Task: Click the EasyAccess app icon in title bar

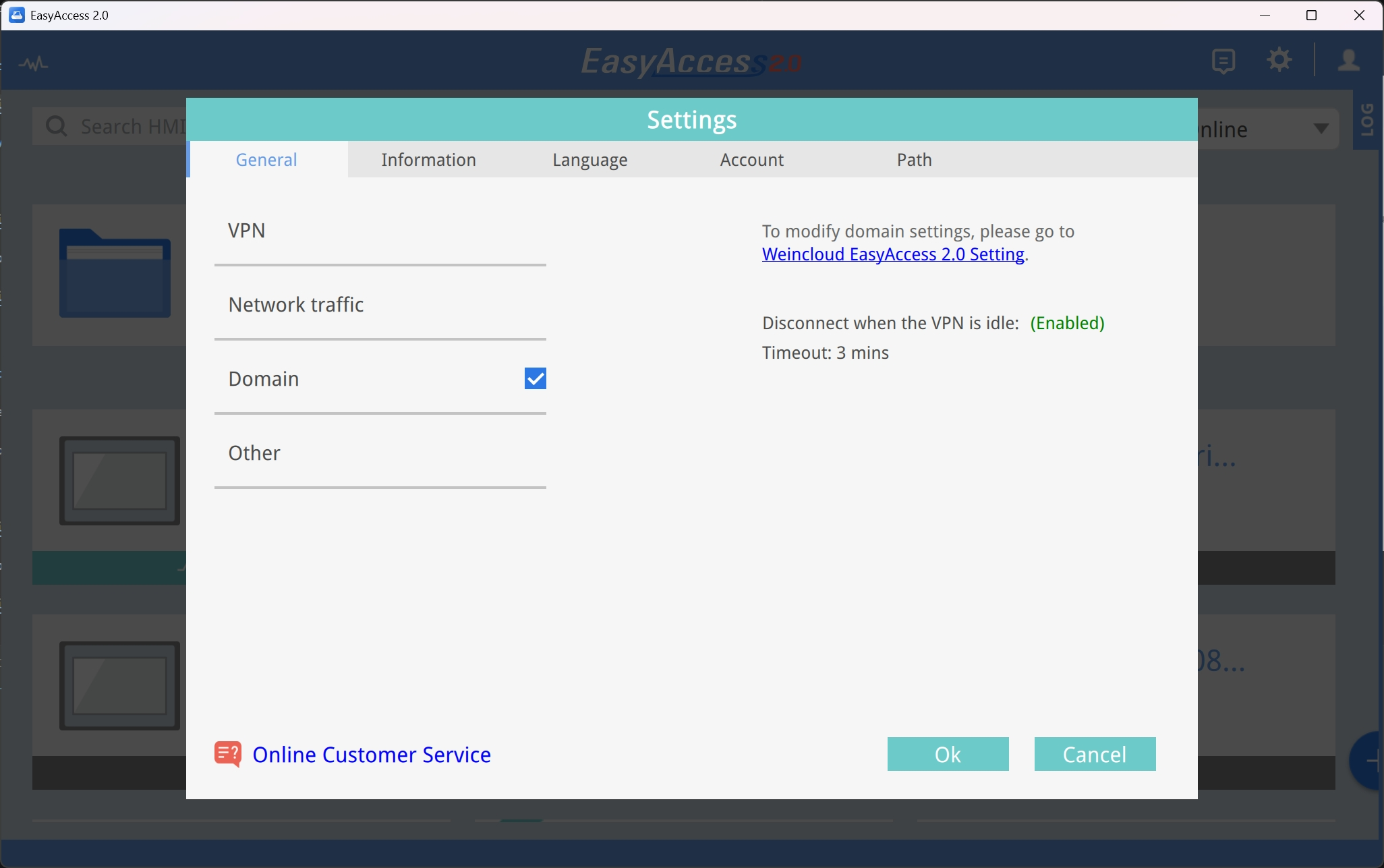Action: [x=17, y=15]
